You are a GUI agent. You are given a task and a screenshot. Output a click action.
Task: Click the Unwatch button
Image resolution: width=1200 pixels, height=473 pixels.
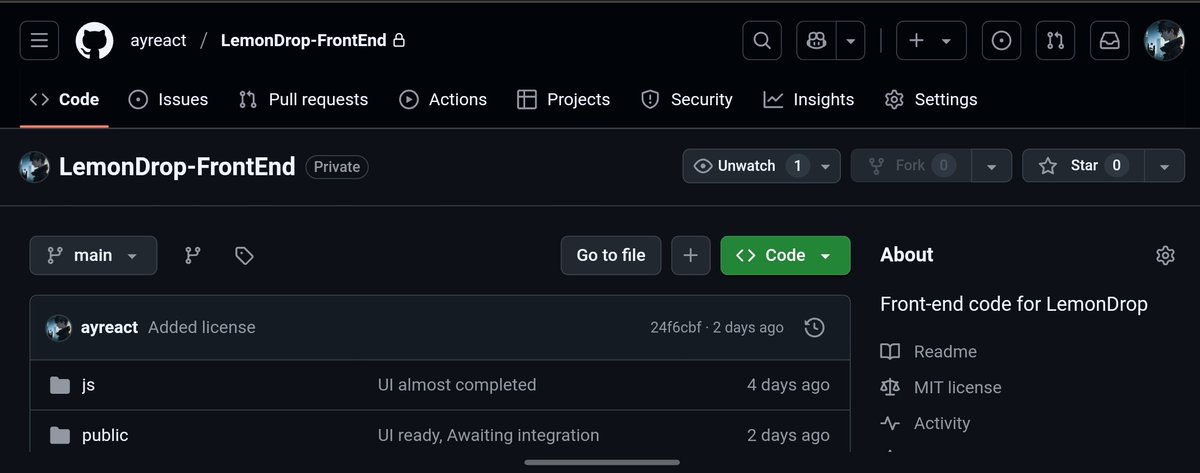click(747, 166)
